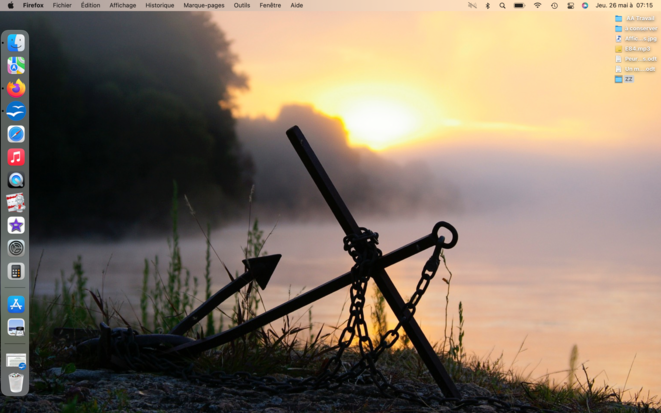Click the Siri icon in the menu bar
Screen dimensions: 661x413
[585, 5]
